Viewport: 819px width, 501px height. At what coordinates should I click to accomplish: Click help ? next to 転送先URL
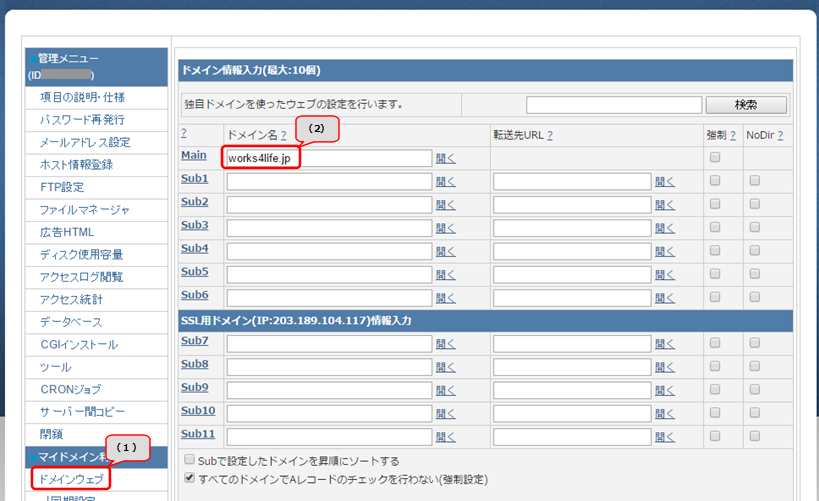[549, 135]
